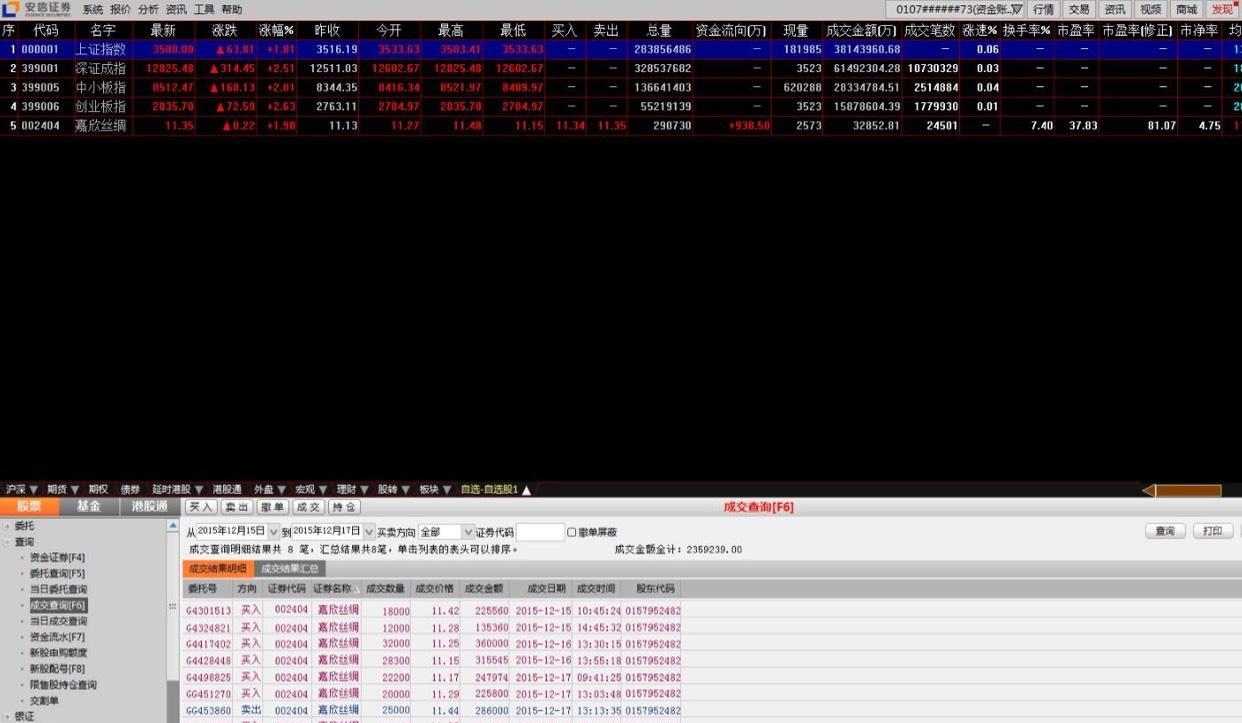This screenshot has width=1242, height=723.
Task: Collapse the 查询 tree node
Action: 6,542
